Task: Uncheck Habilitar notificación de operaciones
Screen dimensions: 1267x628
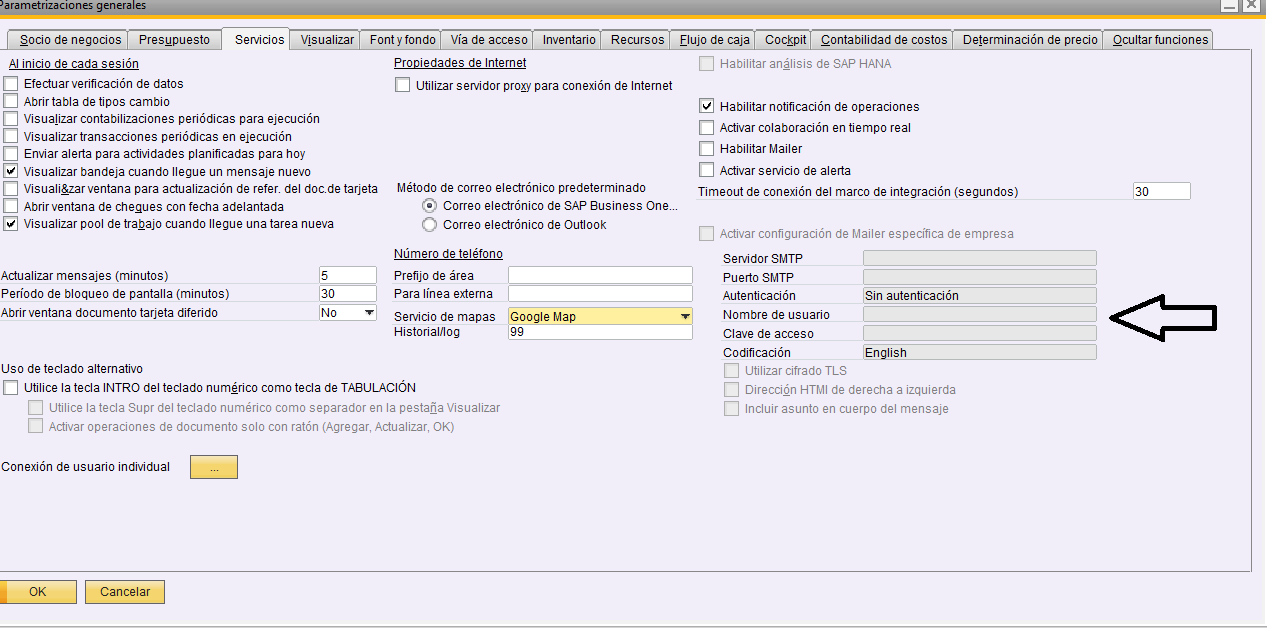Action: point(707,106)
